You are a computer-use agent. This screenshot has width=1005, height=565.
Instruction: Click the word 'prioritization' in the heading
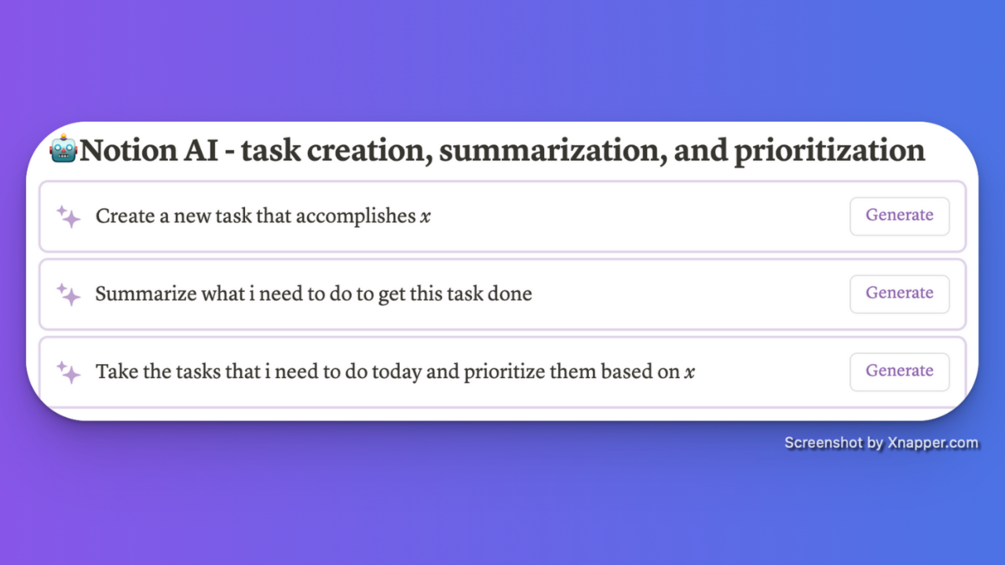[x=829, y=151]
